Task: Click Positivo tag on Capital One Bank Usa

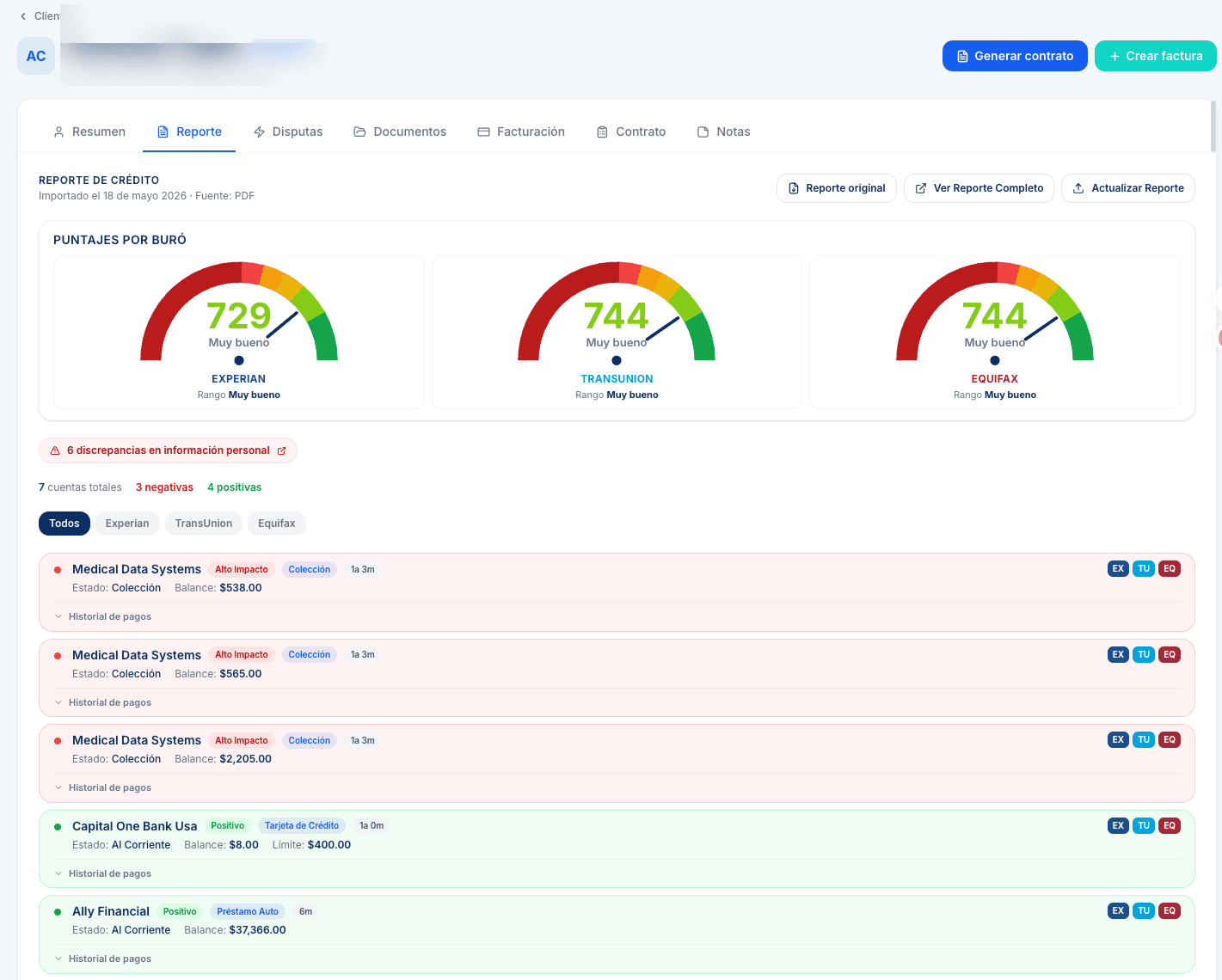Action: (228, 825)
